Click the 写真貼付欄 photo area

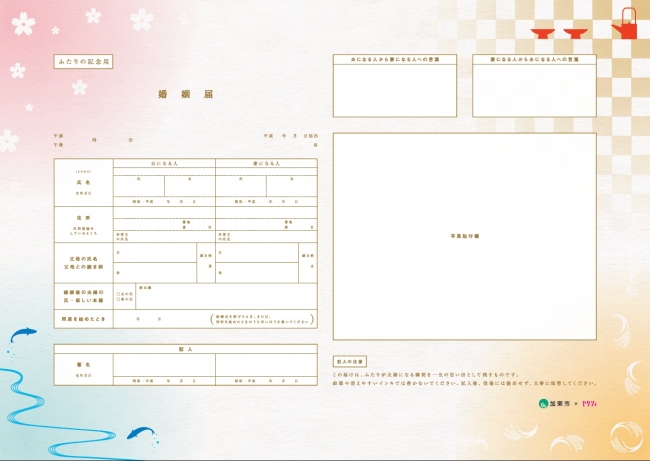pyautogui.click(x=464, y=236)
